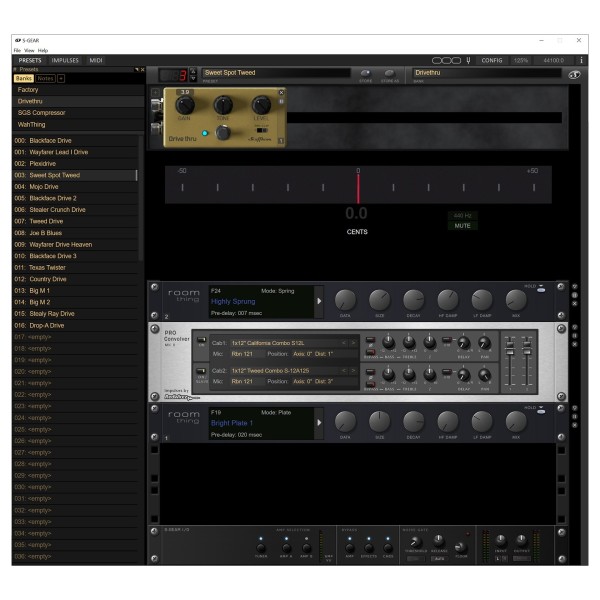The width and height of the screenshot is (600, 600).
Task: Click the Pro Convolver side pause icon
Action: tap(574, 336)
